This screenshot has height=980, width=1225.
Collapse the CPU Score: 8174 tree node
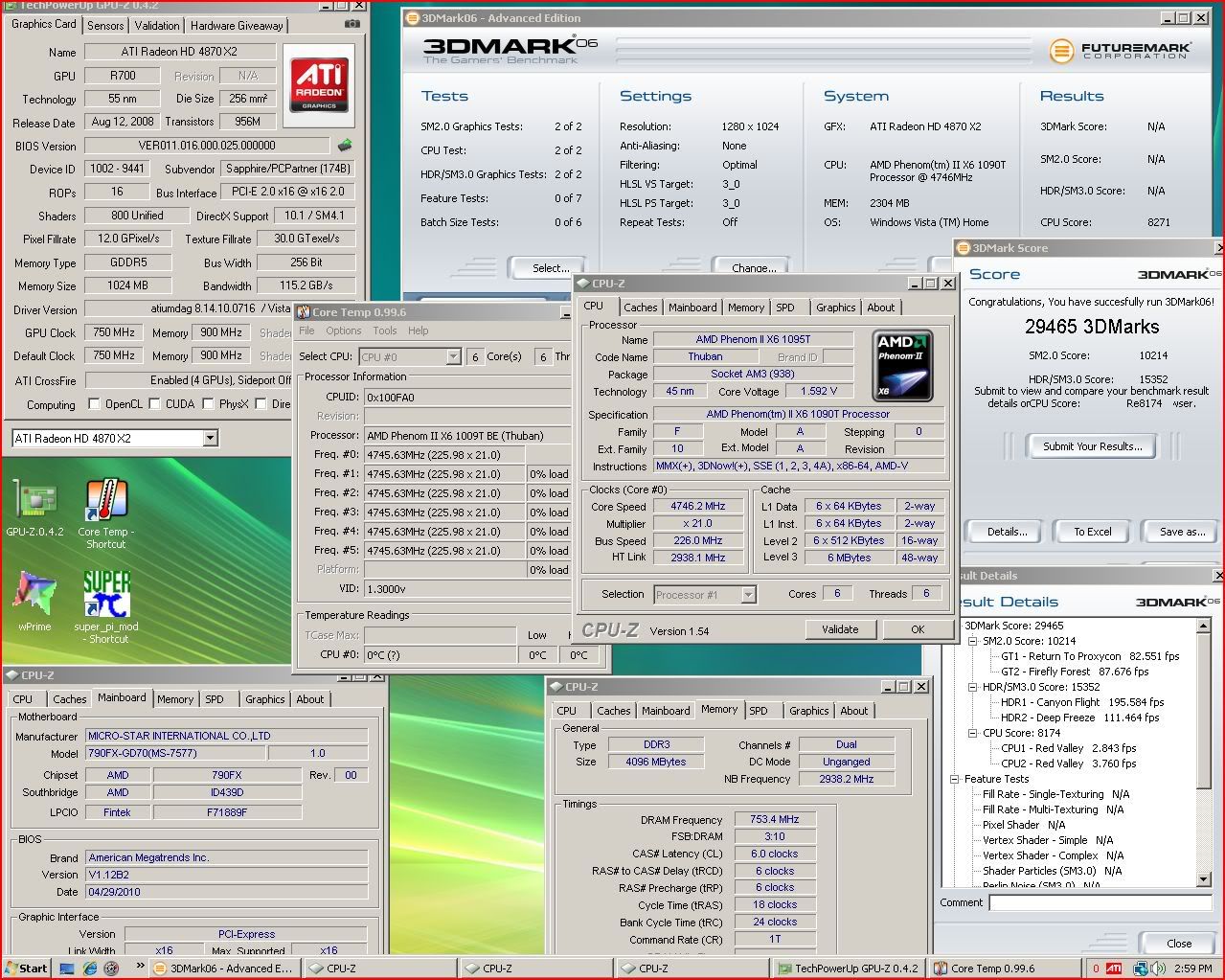click(973, 733)
